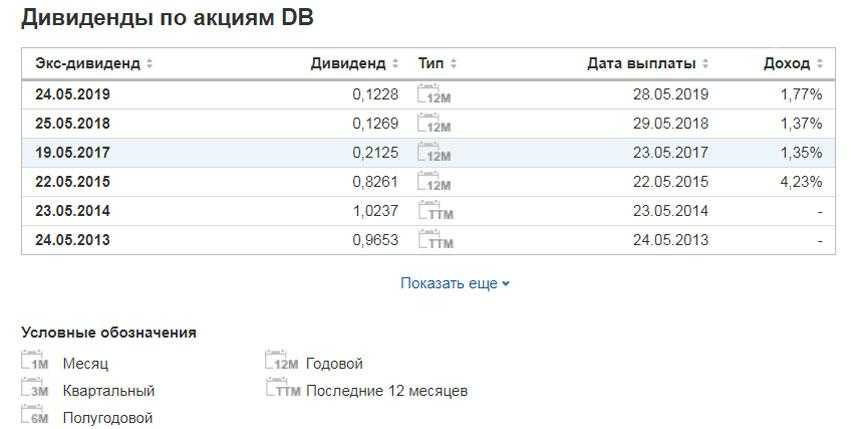Click the TTM icon for 23.05.2014
This screenshot has height=429, width=855.
(435, 211)
